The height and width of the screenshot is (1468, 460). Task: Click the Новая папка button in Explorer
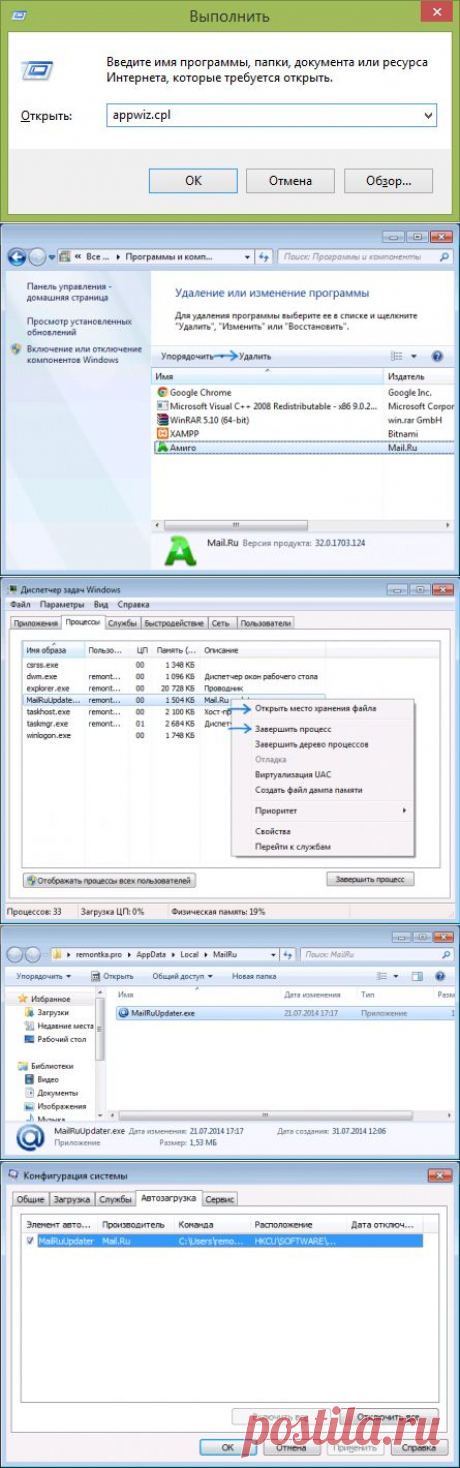[252, 976]
